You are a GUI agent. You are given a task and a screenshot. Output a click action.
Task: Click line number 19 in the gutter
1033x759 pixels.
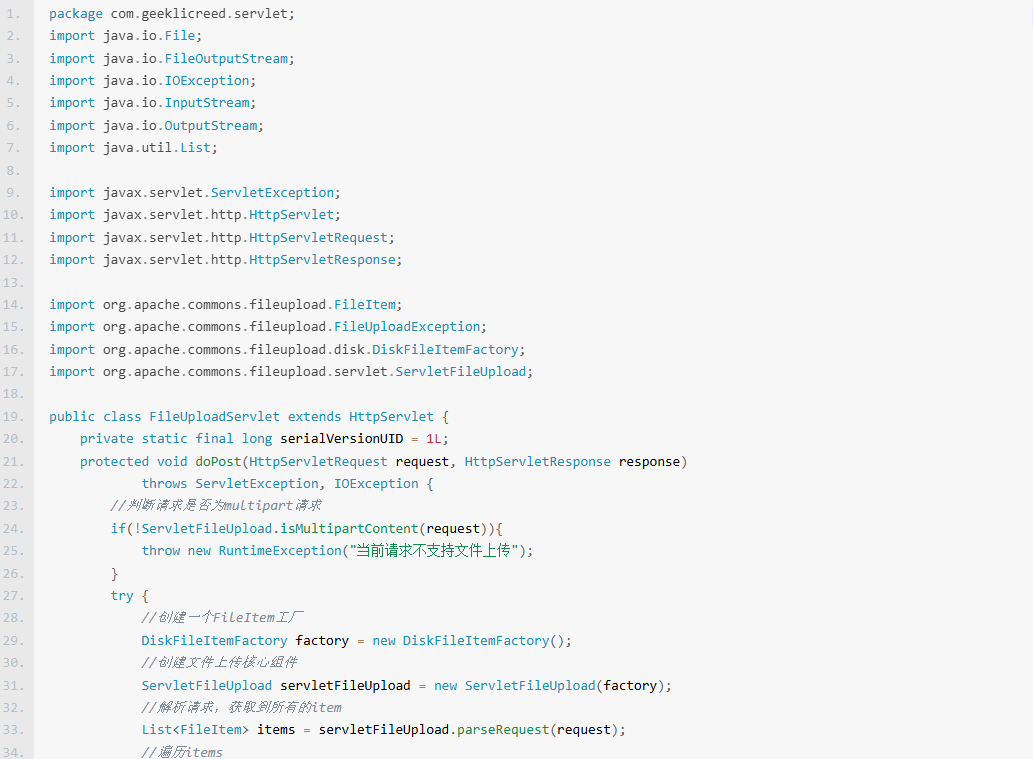(12, 416)
